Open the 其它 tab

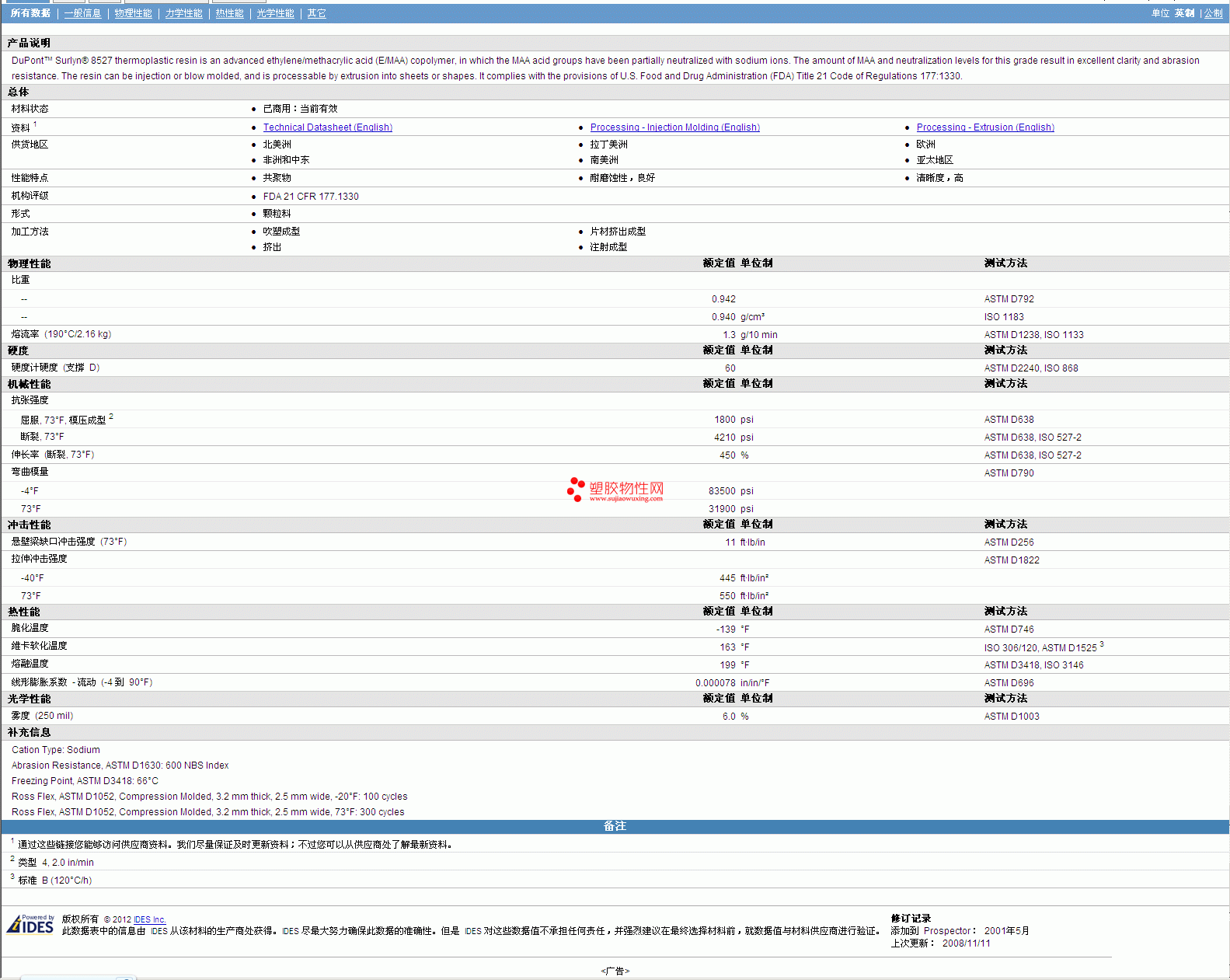(x=316, y=13)
